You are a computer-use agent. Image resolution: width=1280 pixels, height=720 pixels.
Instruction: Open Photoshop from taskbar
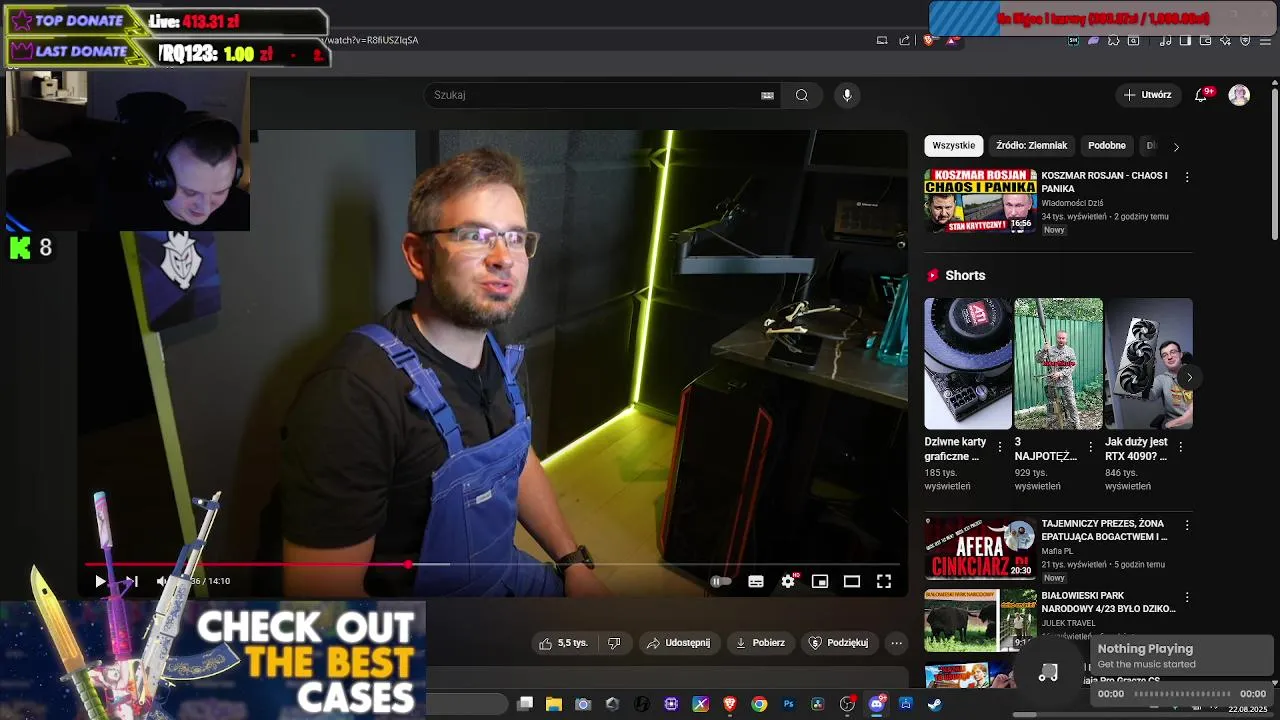click(788, 704)
